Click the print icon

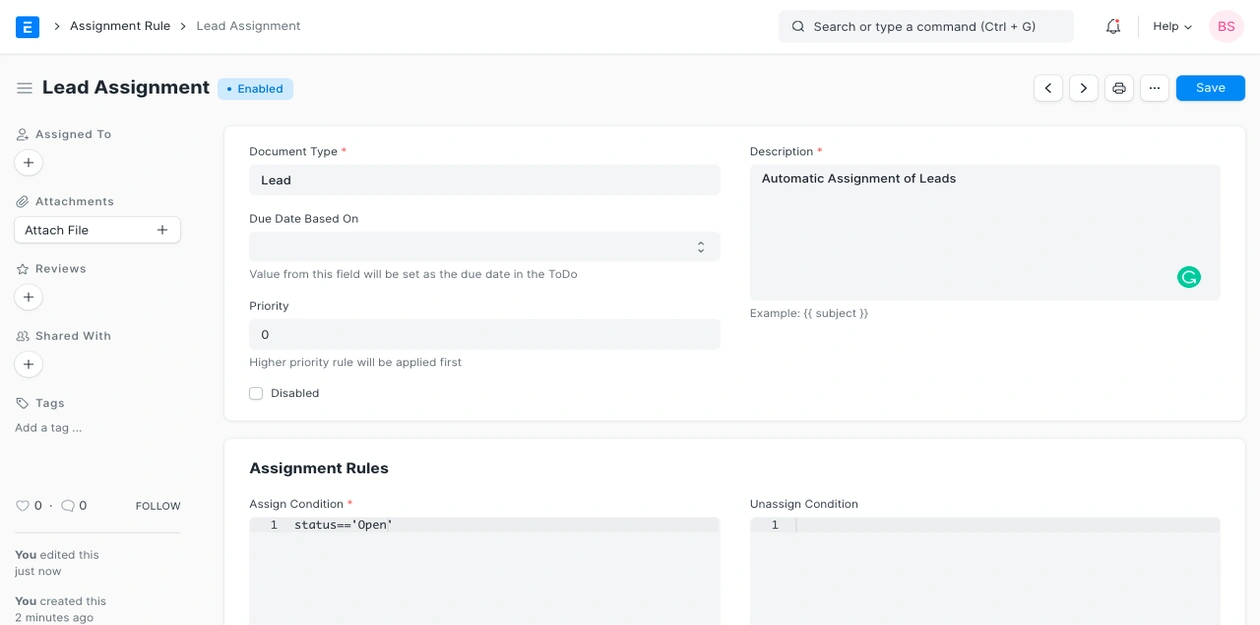click(x=1119, y=88)
